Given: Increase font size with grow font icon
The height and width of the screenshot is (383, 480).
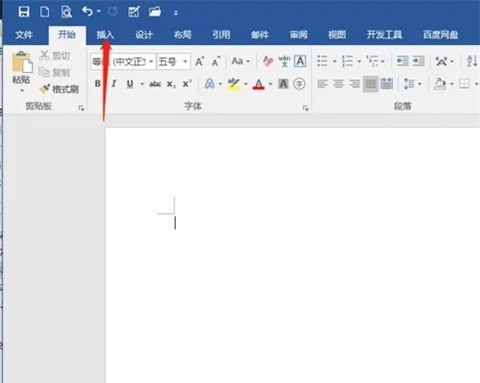Looking at the screenshot, I should coord(199,62).
